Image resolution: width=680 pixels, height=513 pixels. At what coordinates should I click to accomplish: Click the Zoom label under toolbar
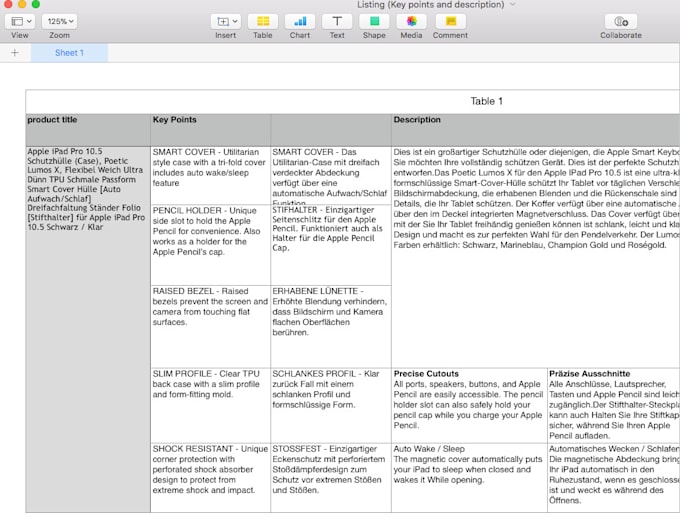coord(59,36)
